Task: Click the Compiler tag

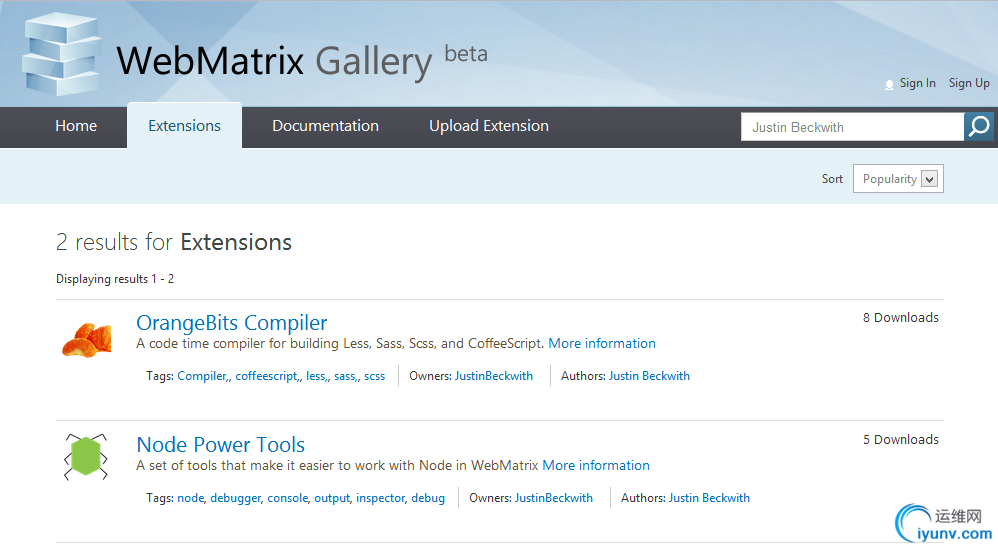Action: click(202, 376)
